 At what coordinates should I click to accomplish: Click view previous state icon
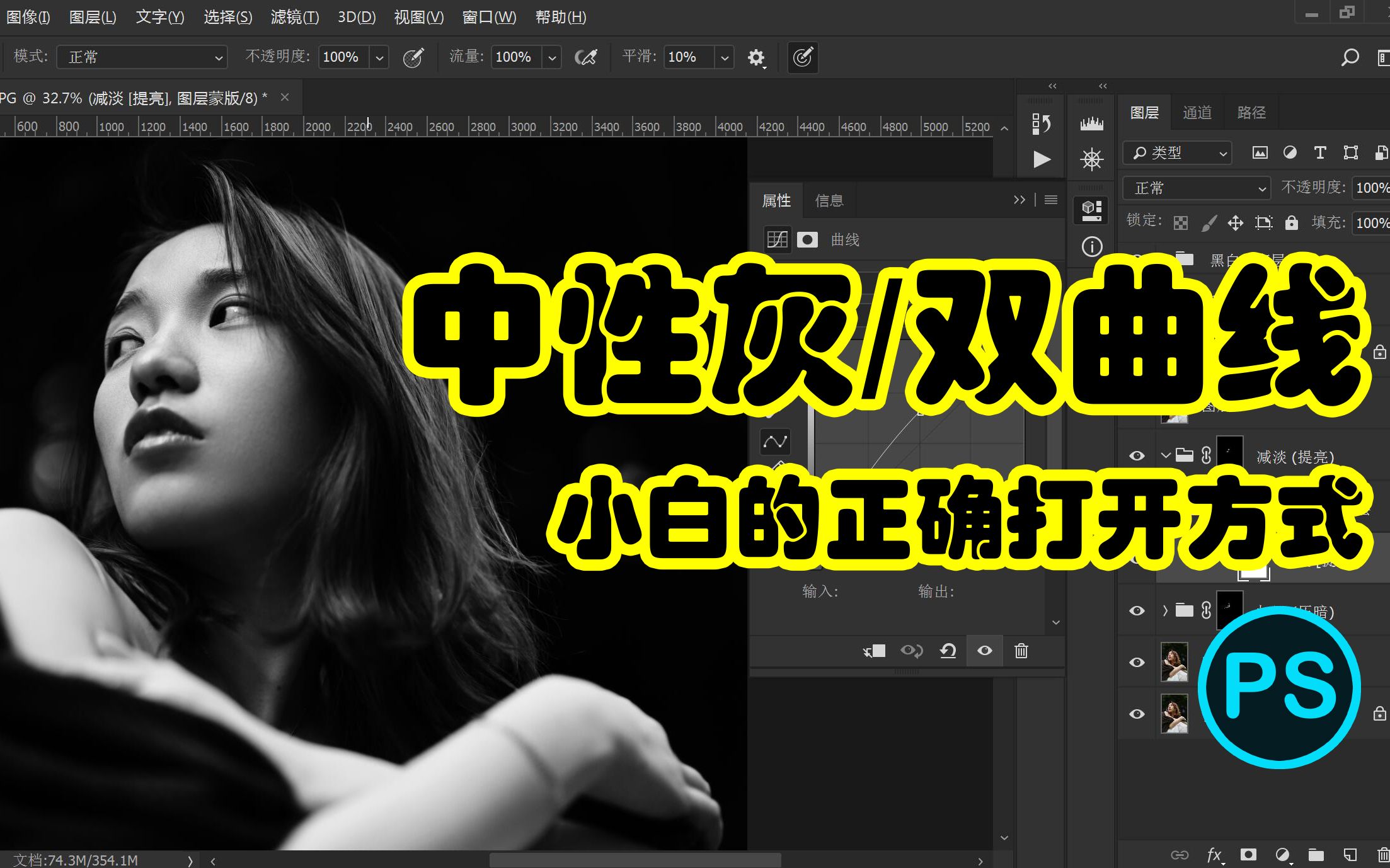[x=912, y=651]
